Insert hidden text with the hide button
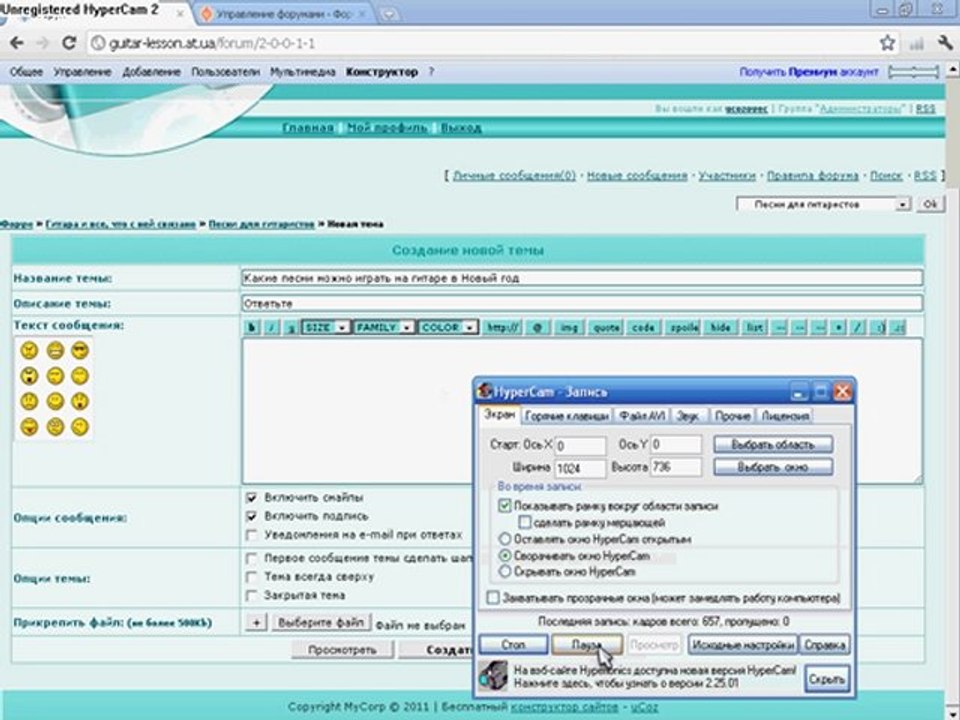Viewport: 960px width, 720px height. coord(720,328)
